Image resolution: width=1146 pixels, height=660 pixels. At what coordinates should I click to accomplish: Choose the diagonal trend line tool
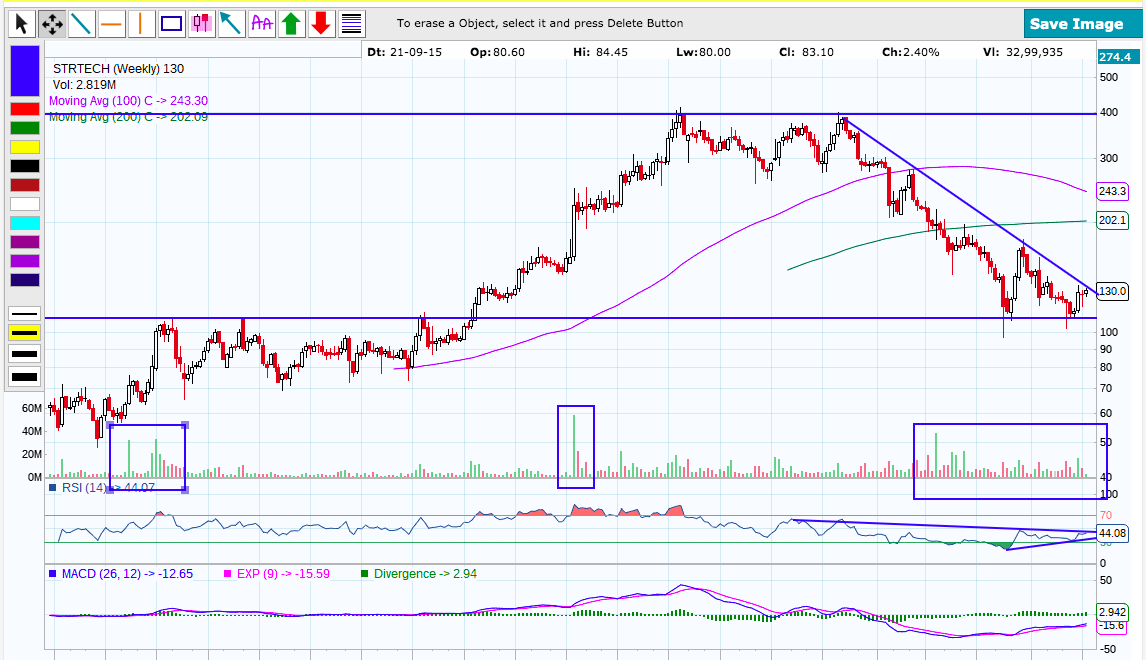(x=81, y=24)
